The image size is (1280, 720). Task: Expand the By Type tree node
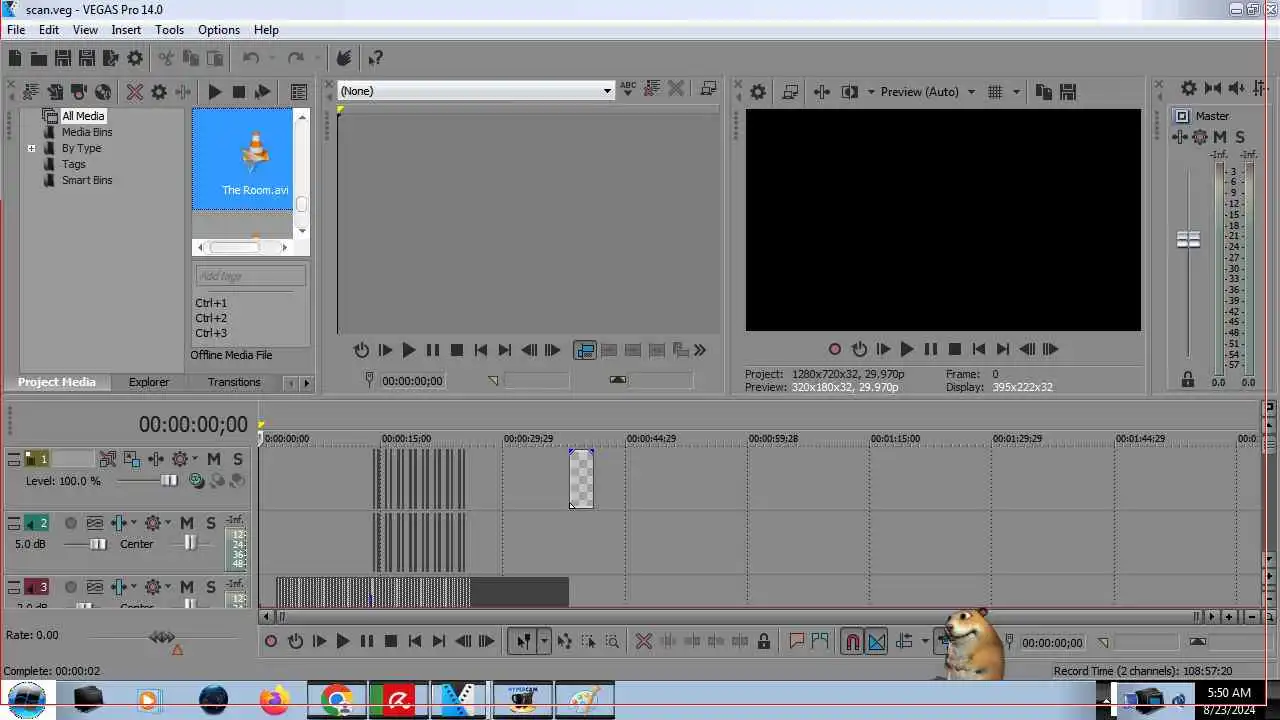click(31, 148)
